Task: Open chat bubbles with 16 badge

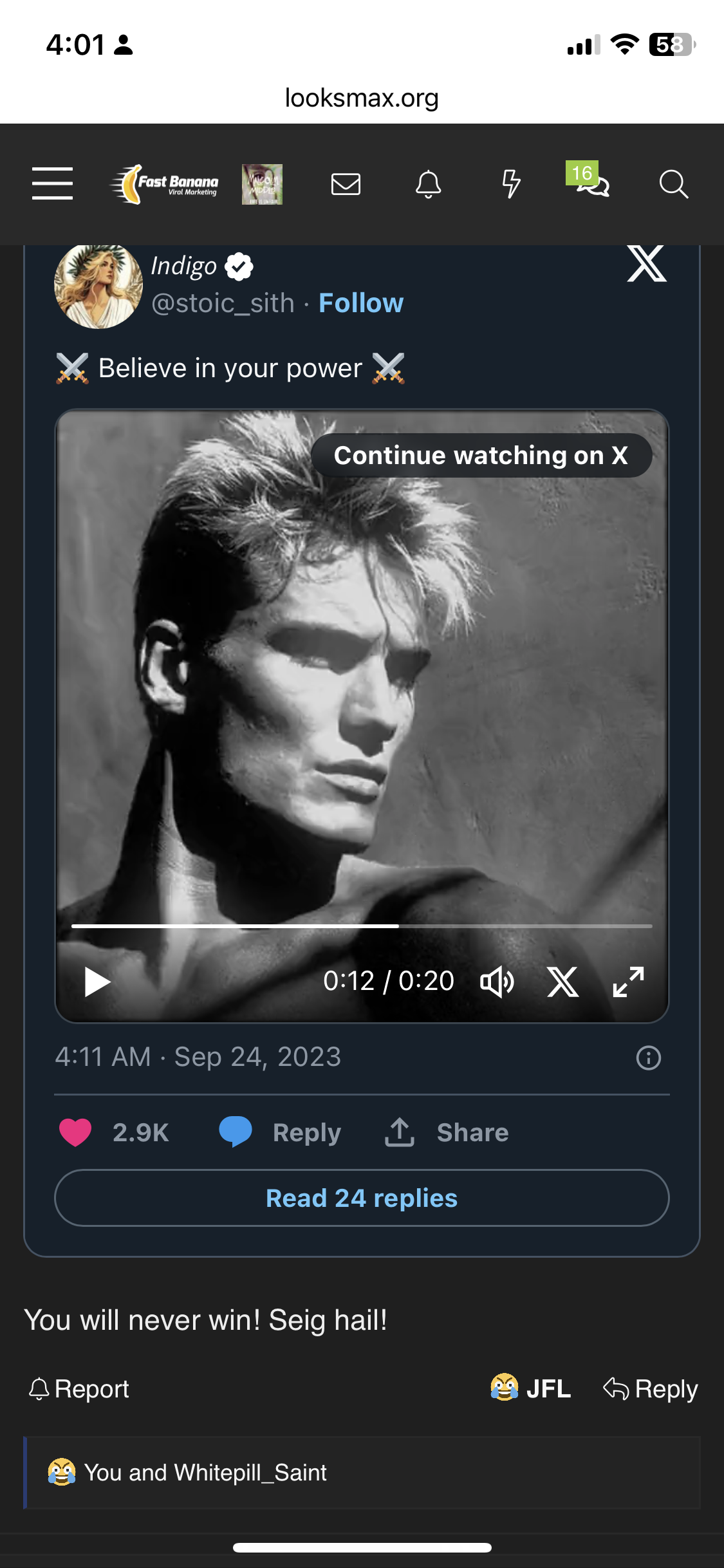Action: (591, 183)
